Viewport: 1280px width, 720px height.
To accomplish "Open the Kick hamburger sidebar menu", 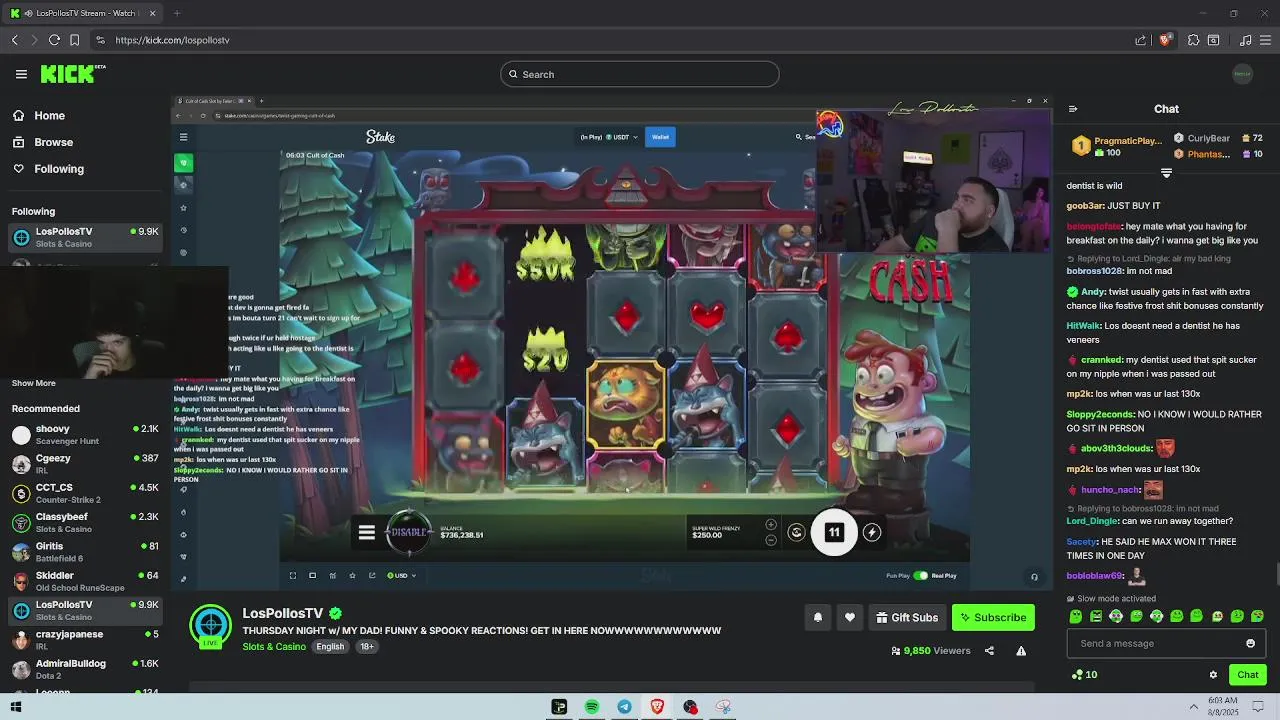I will (21, 74).
